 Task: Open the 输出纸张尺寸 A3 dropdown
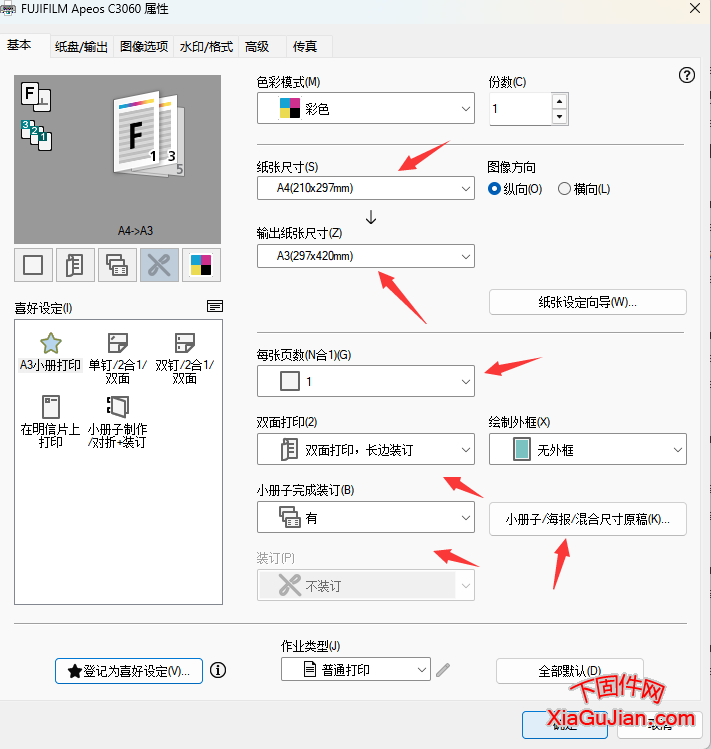(366, 256)
